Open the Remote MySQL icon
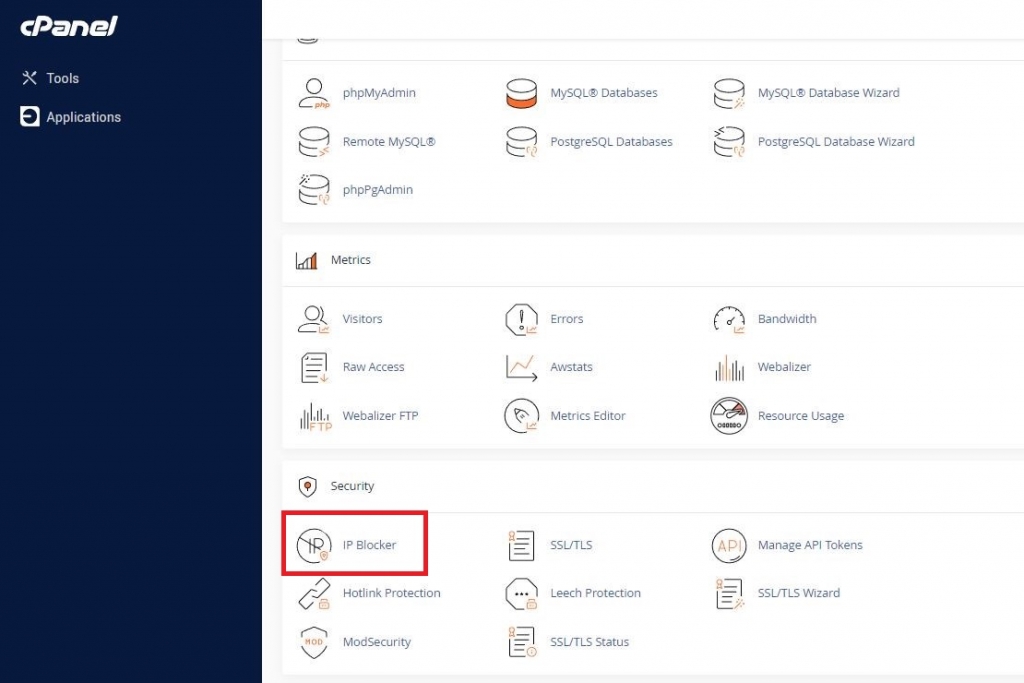 tap(314, 142)
